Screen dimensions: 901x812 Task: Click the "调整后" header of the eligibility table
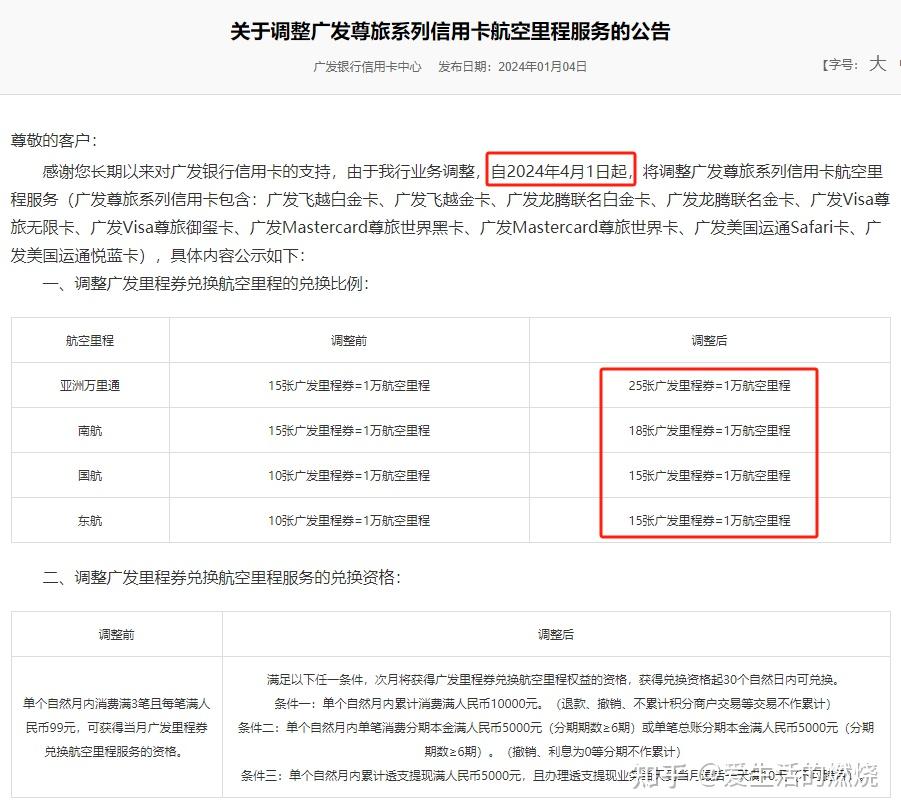pos(556,634)
